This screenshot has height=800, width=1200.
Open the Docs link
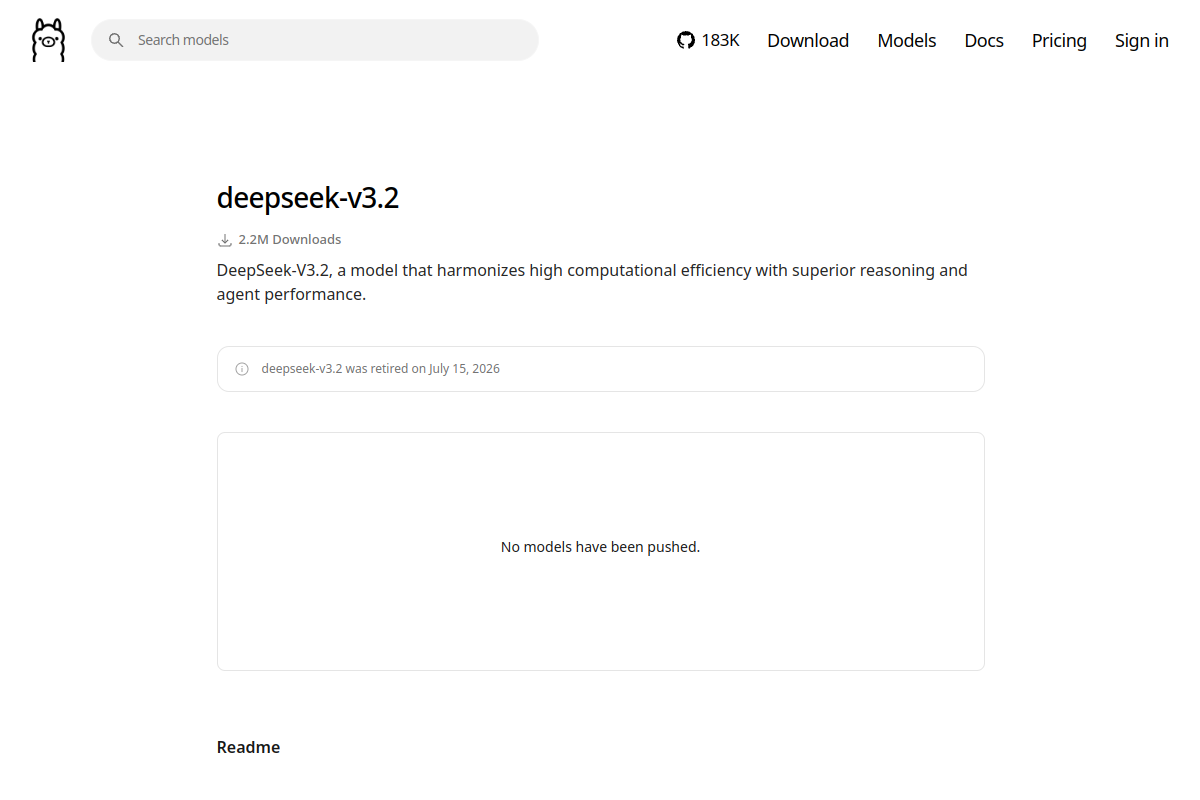984,40
